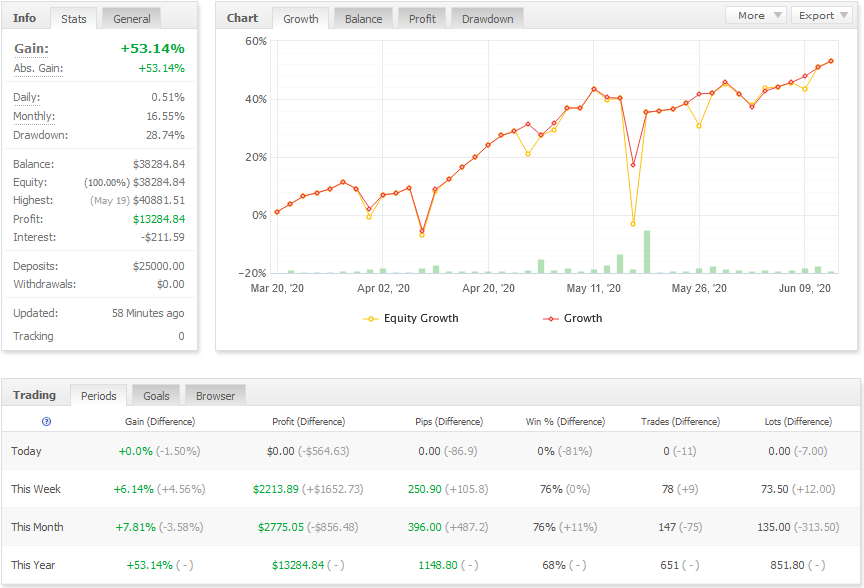Click the Deposits value $25000.00
The height and width of the screenshot is (588, 864).
pyautogui.click(x=159, y=266)
